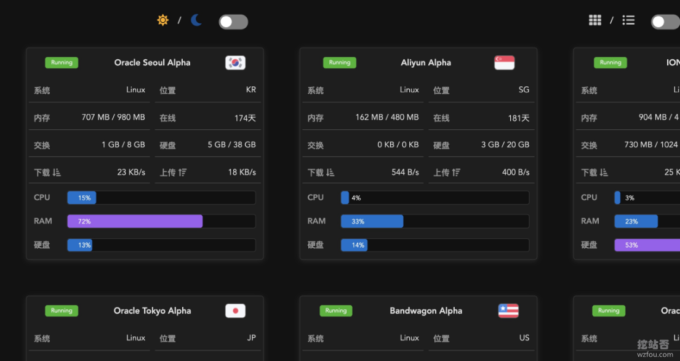Click the South Korea flag icon
Image resolution: width=680 pixels, height=361 pixels.
click(235, 62)
